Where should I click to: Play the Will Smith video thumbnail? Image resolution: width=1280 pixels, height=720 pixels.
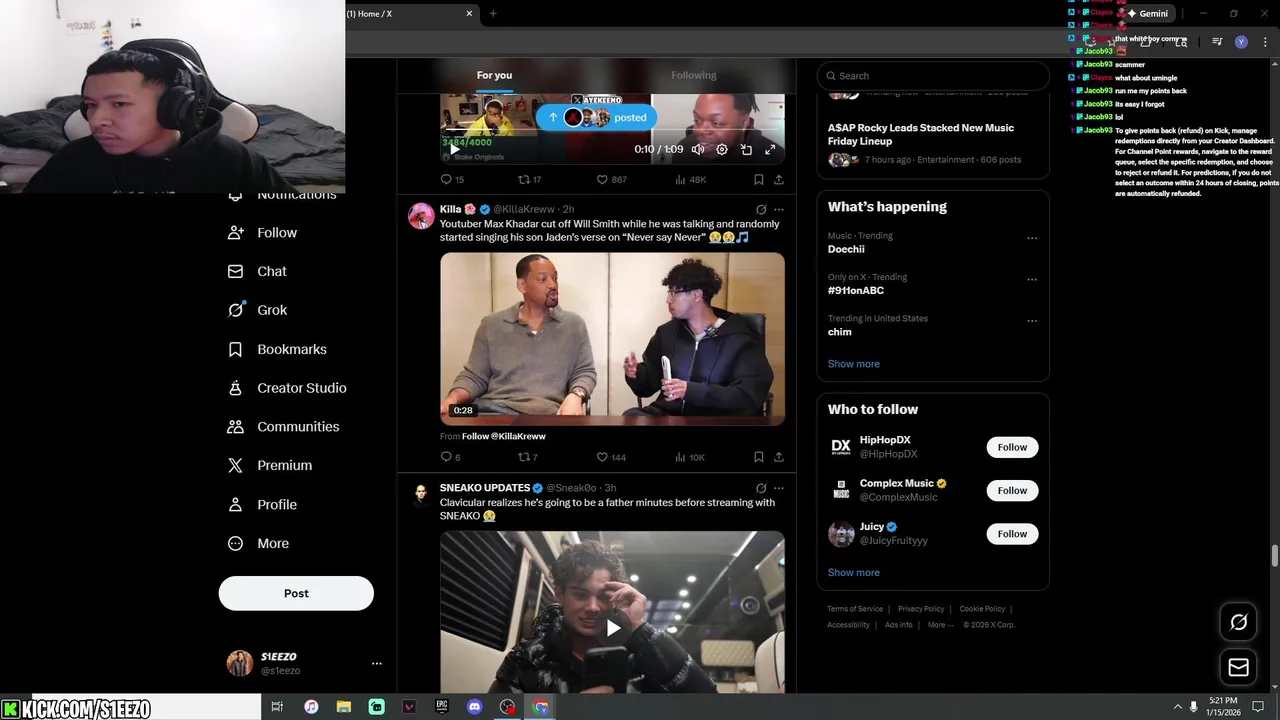(612, 338)
